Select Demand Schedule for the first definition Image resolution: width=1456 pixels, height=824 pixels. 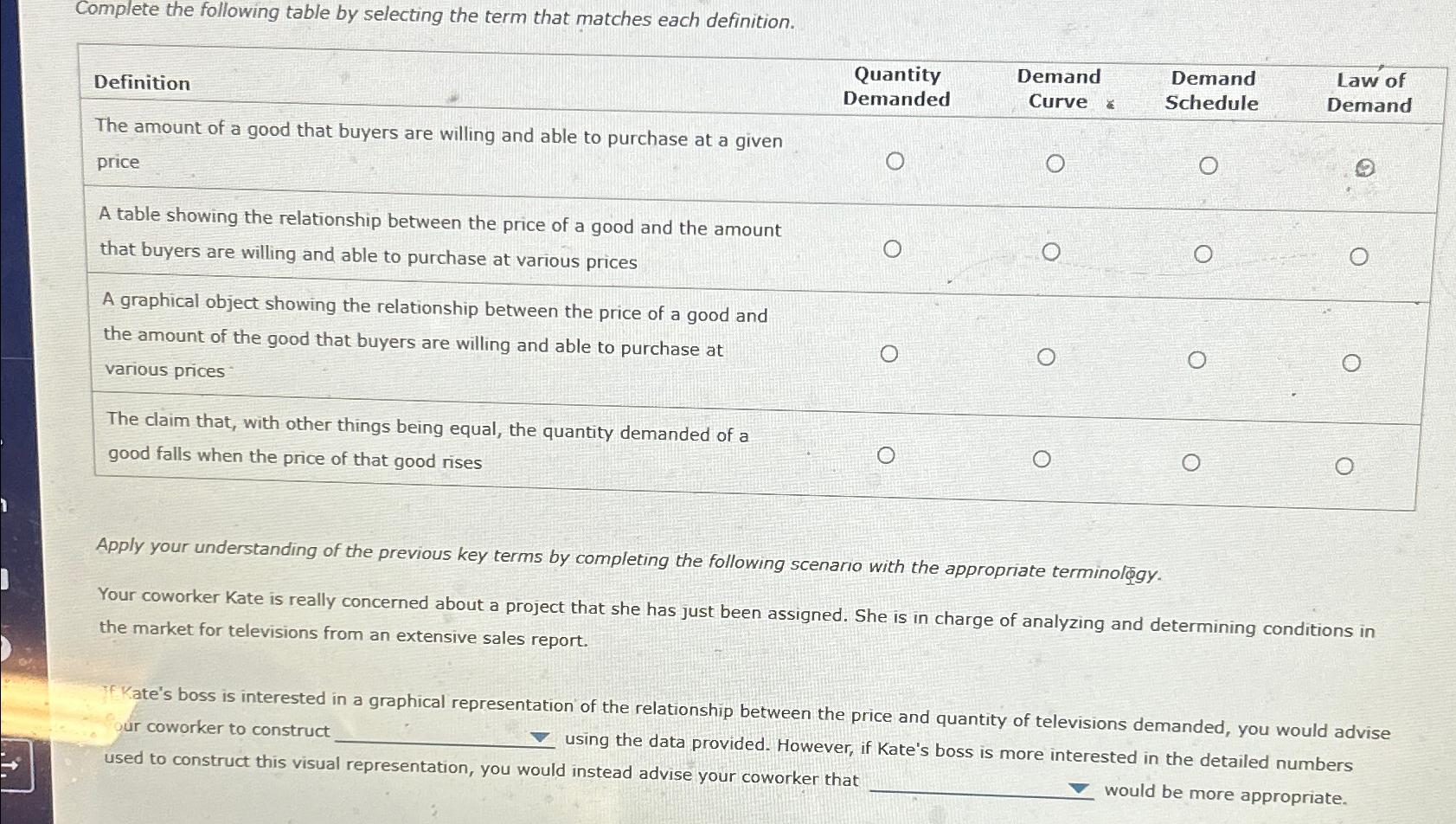coord(1209,165)
